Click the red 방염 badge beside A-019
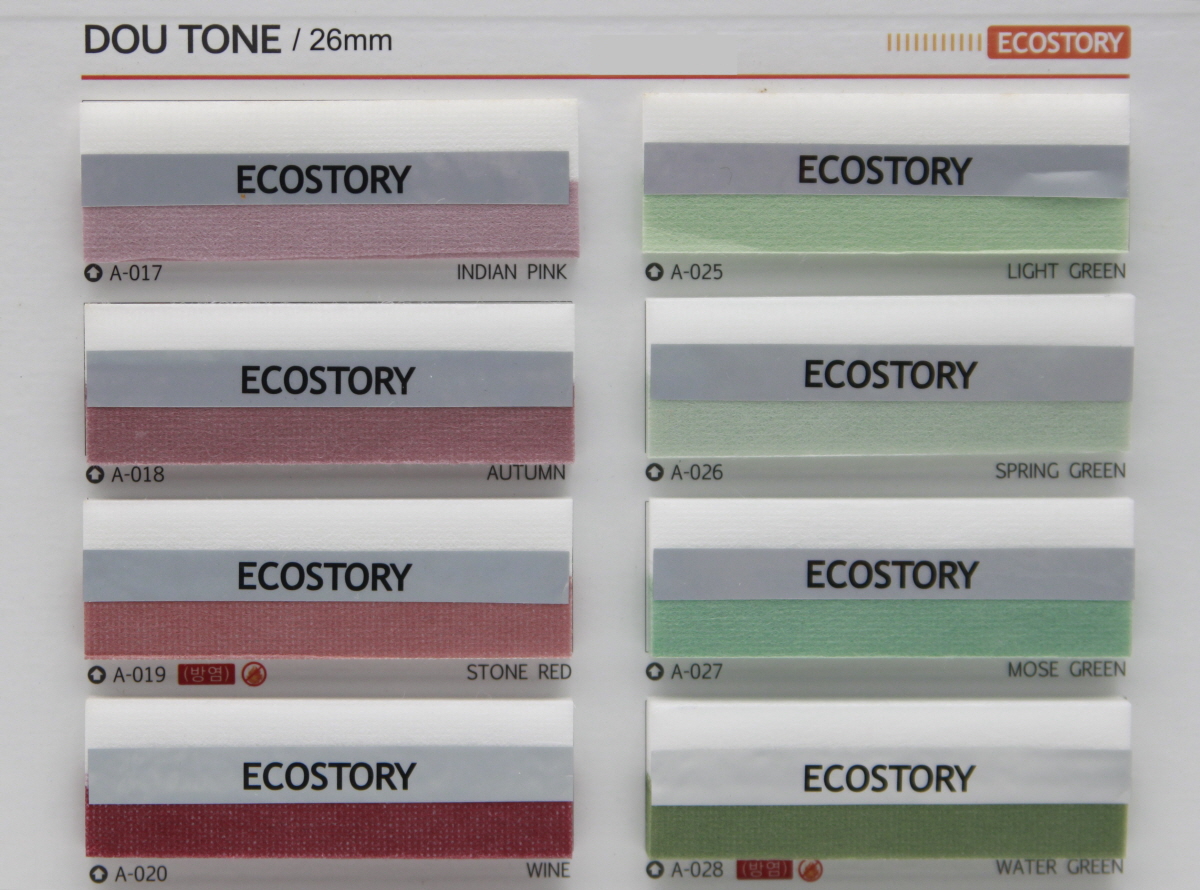Screen dimensions: 1200x890 [206, 674]
